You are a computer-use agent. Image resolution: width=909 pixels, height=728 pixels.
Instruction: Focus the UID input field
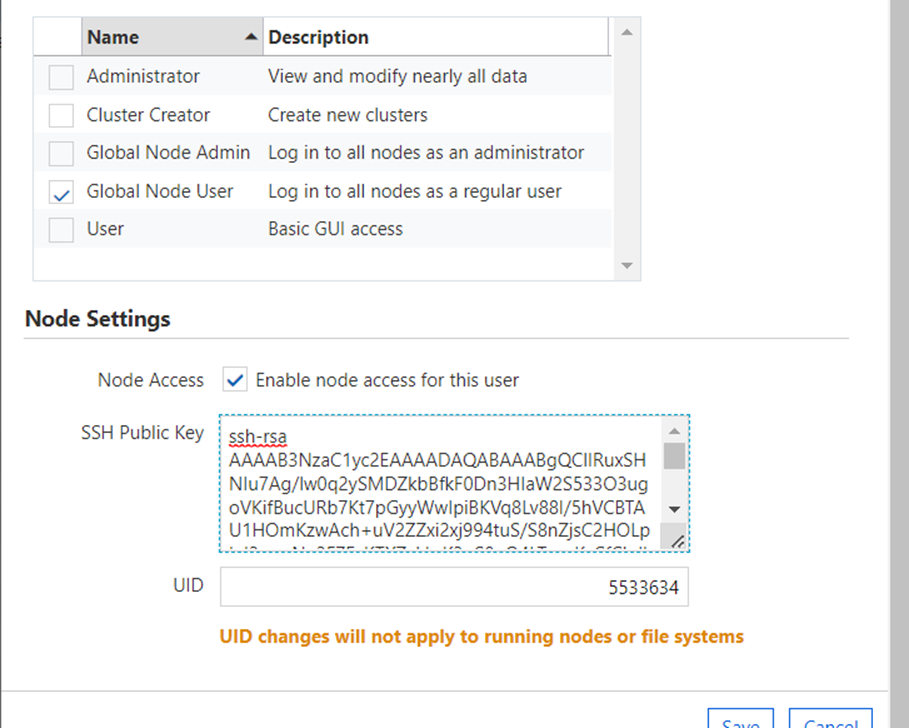[x=454, y=587]
